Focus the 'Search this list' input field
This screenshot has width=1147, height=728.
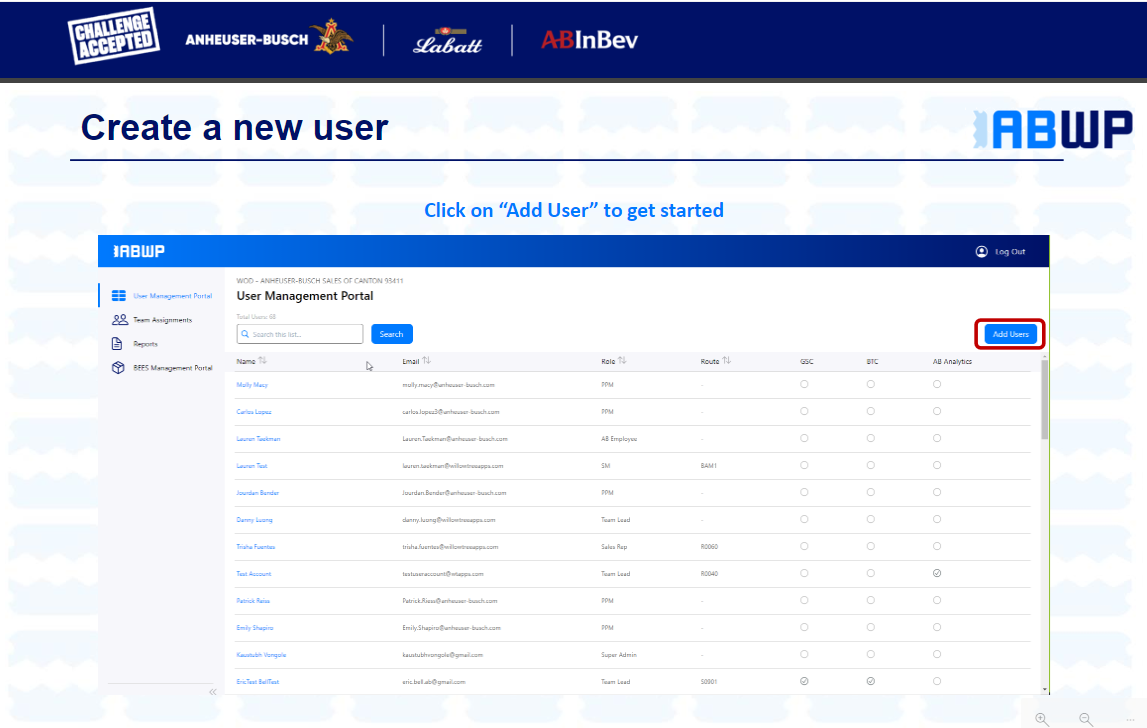pyautogui.click(x=300, y=334)
